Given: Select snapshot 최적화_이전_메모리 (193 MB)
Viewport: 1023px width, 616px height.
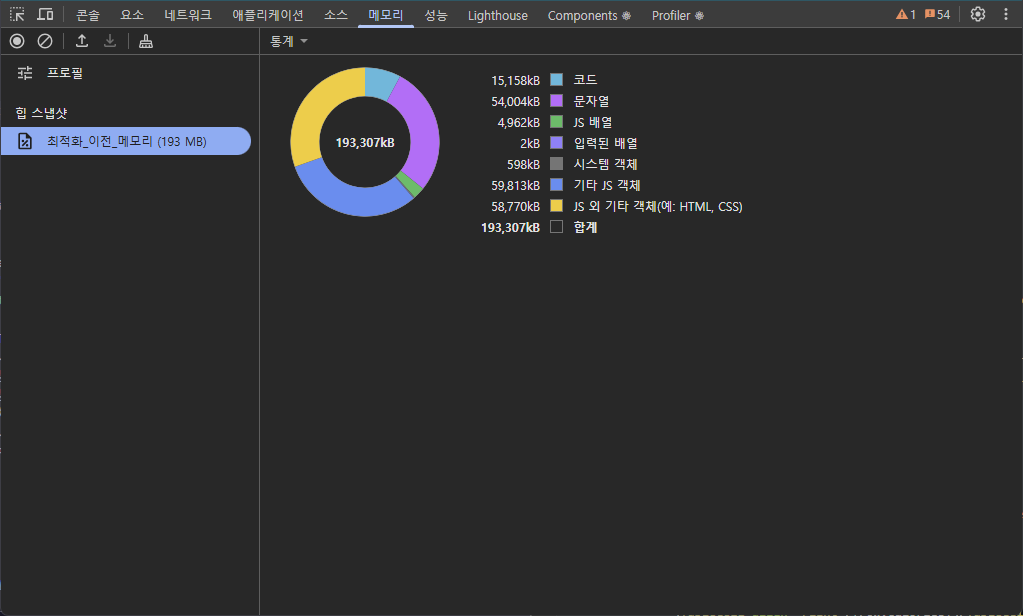Looking at the screenshot, I should point(126,141).
